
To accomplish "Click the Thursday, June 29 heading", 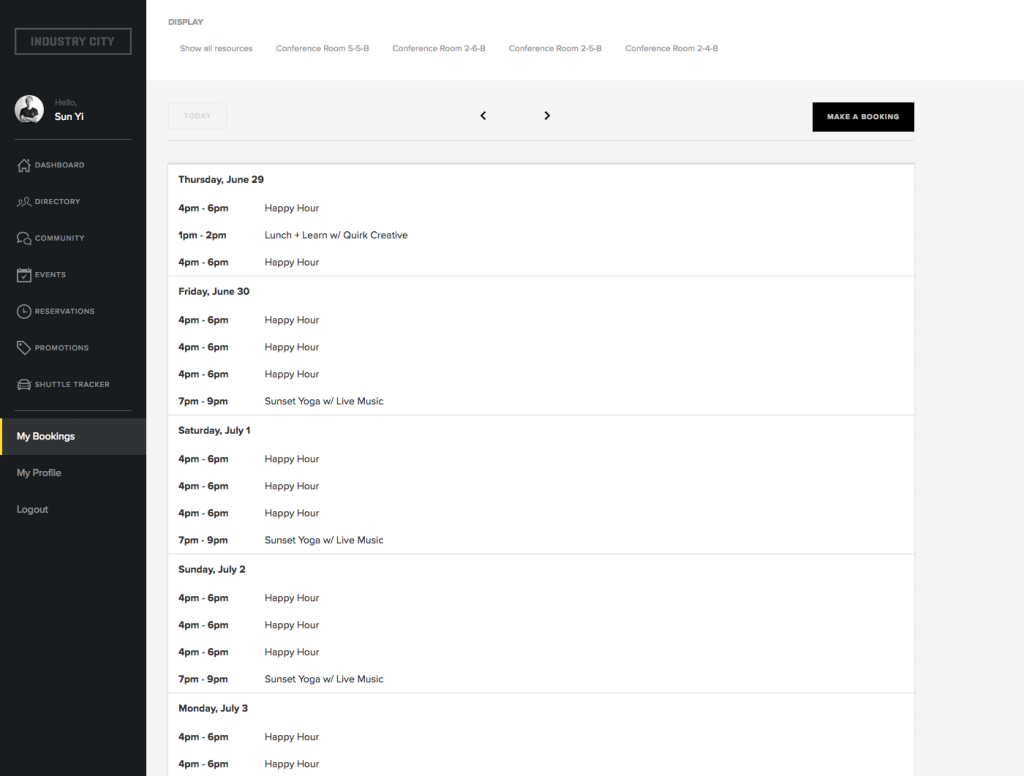I will 221,180.
